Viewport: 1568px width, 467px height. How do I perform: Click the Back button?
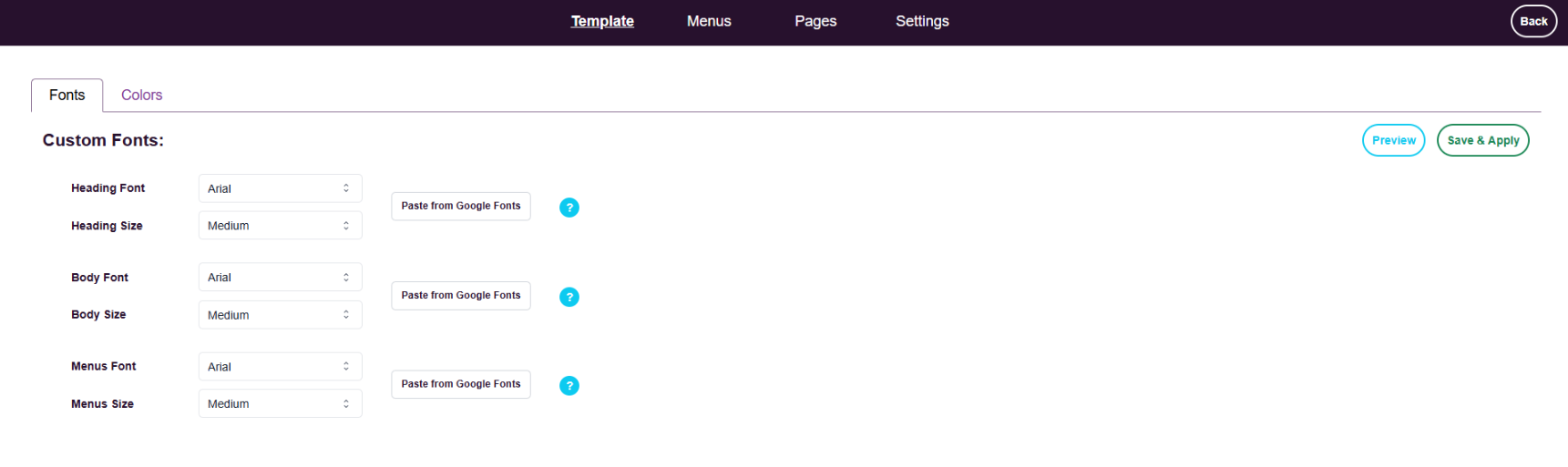1533,21
